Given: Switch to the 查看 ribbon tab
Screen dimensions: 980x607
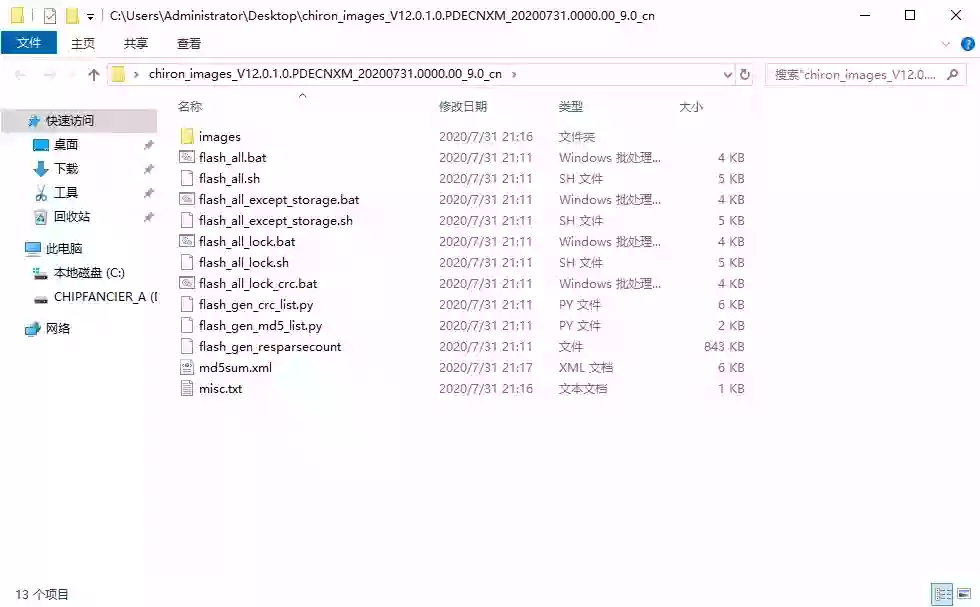Looking at the screenshot, I should (189, 44).
